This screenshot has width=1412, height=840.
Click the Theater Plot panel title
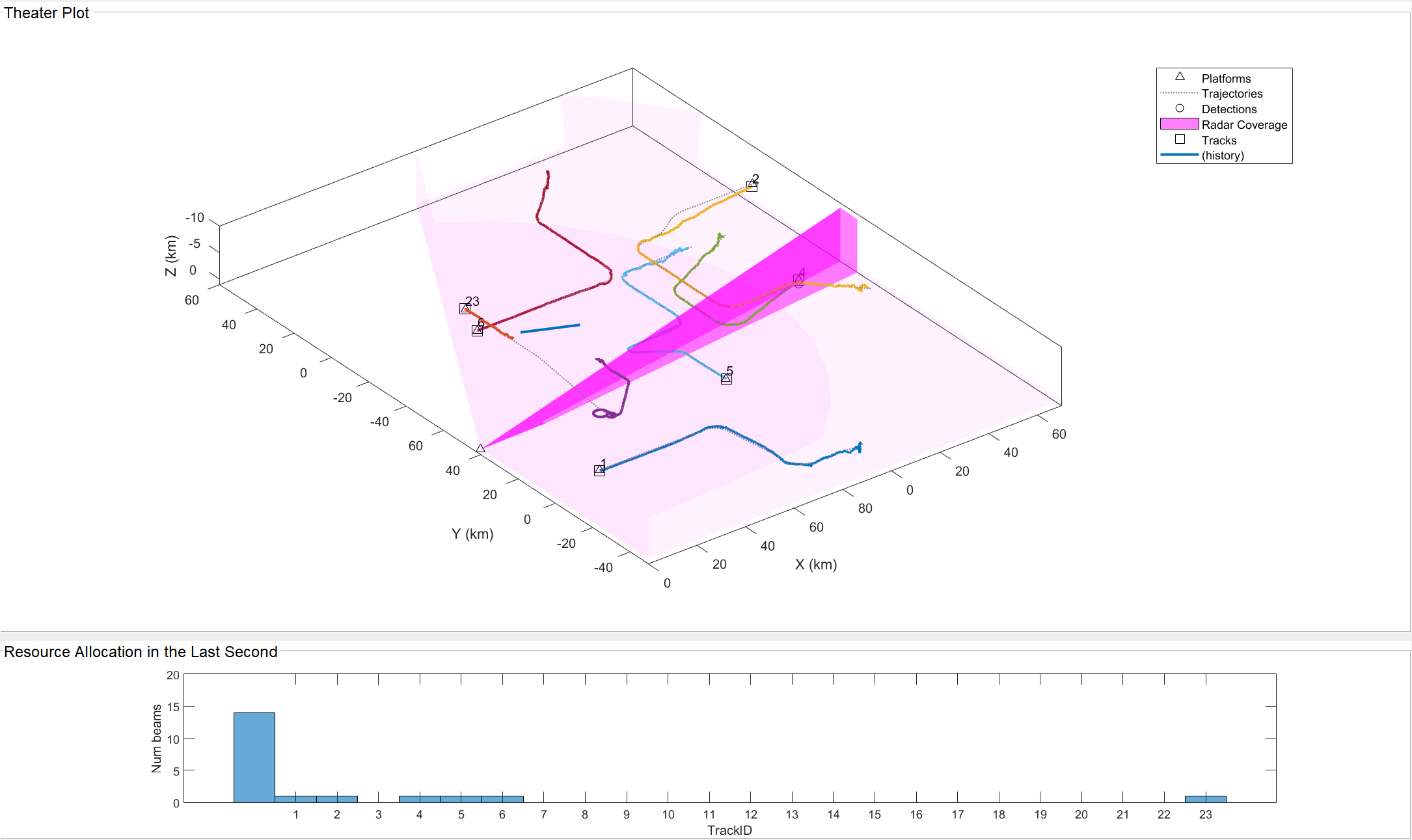tap(47, 13)
